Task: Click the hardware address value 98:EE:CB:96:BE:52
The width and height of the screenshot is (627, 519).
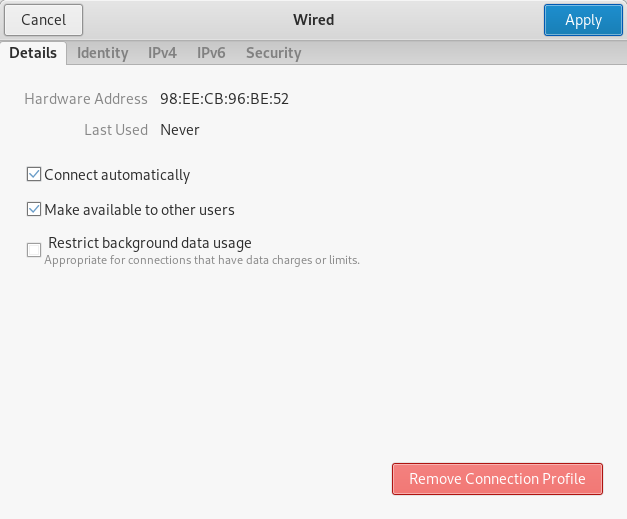Action: [224, 99]
